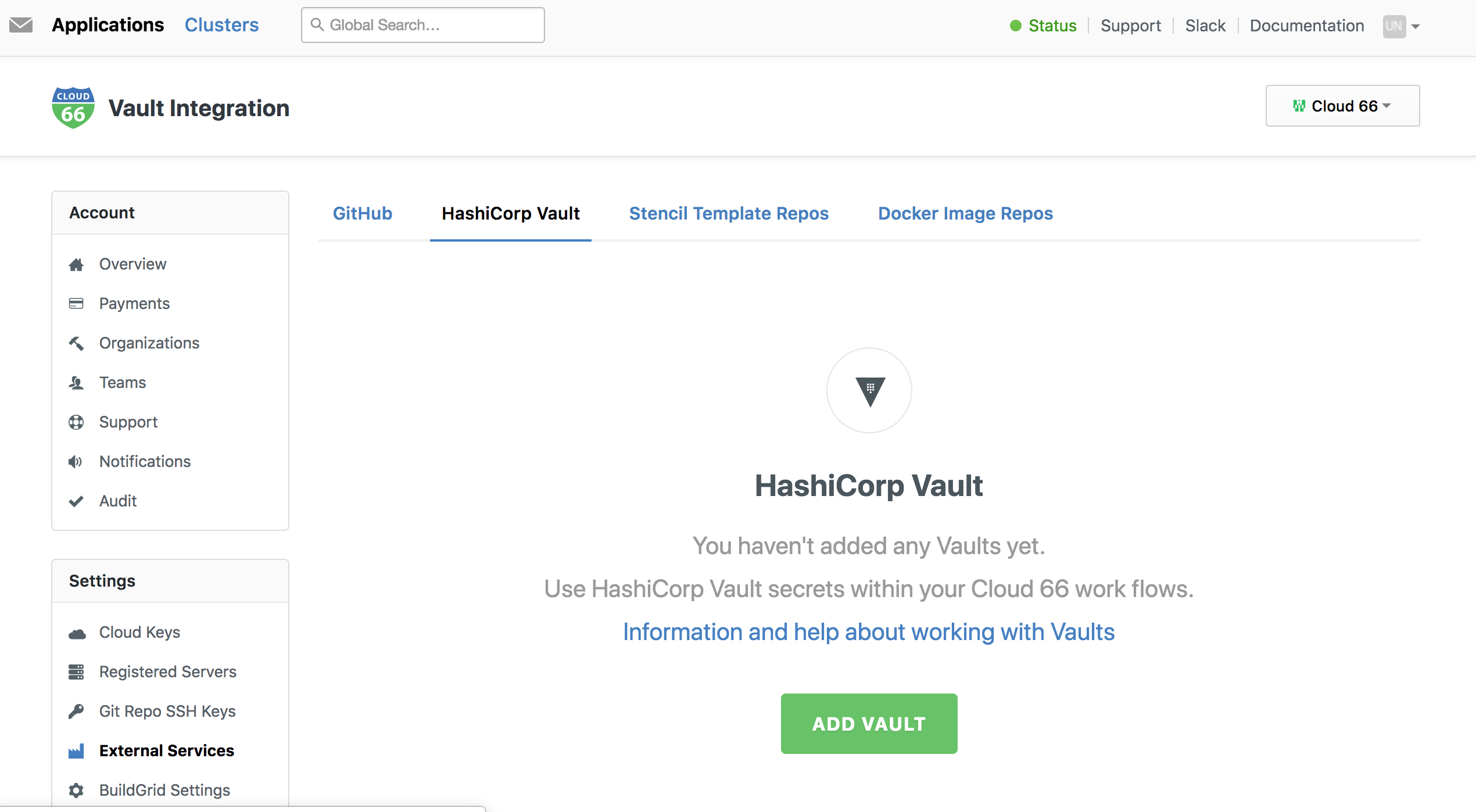Click the HashiCorp Vault logo icon

869,390
